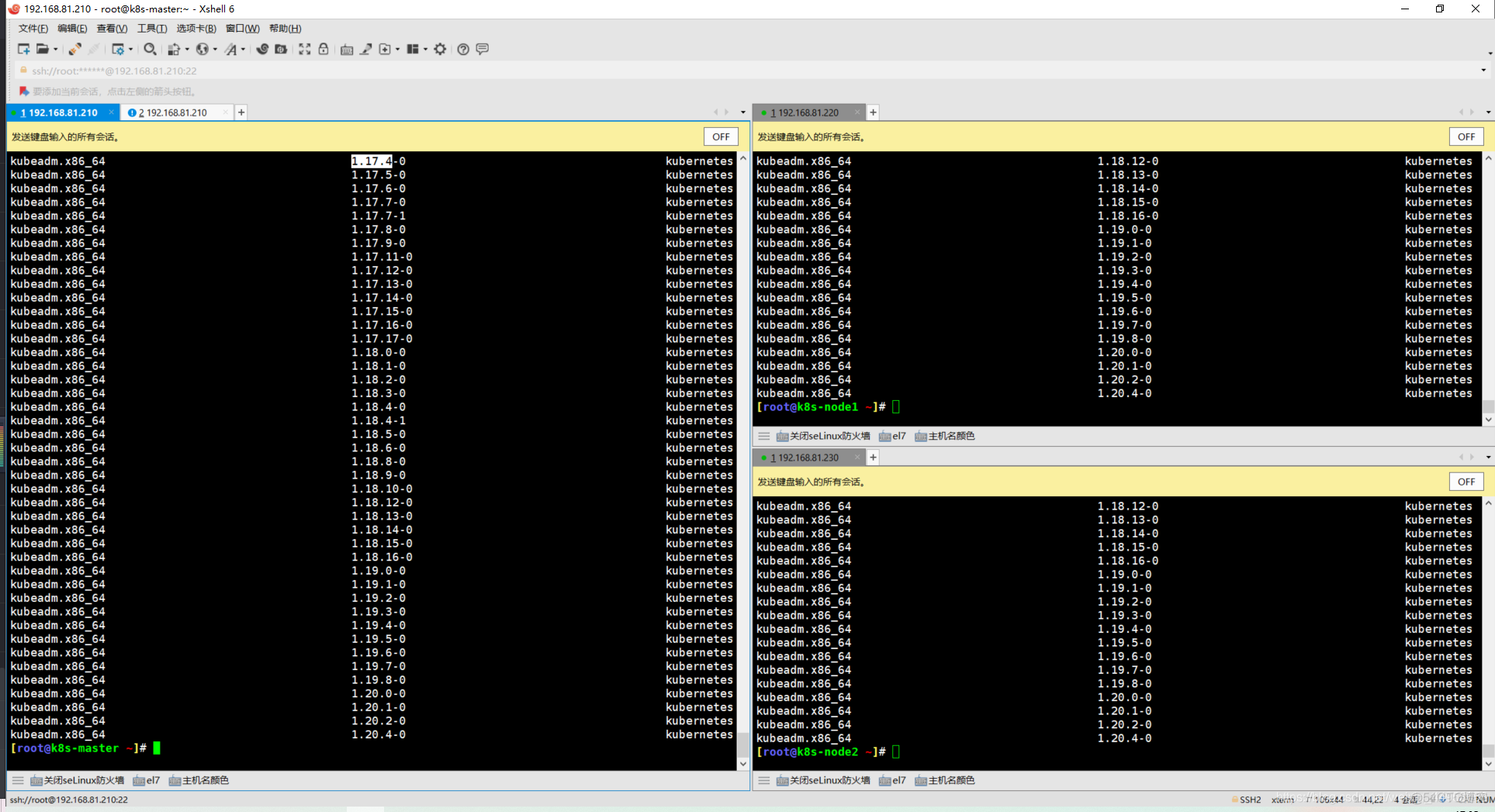This screenshot has width=1495, height=812.
Task: Click the Open session folder icon
Action: click(43, 49)
